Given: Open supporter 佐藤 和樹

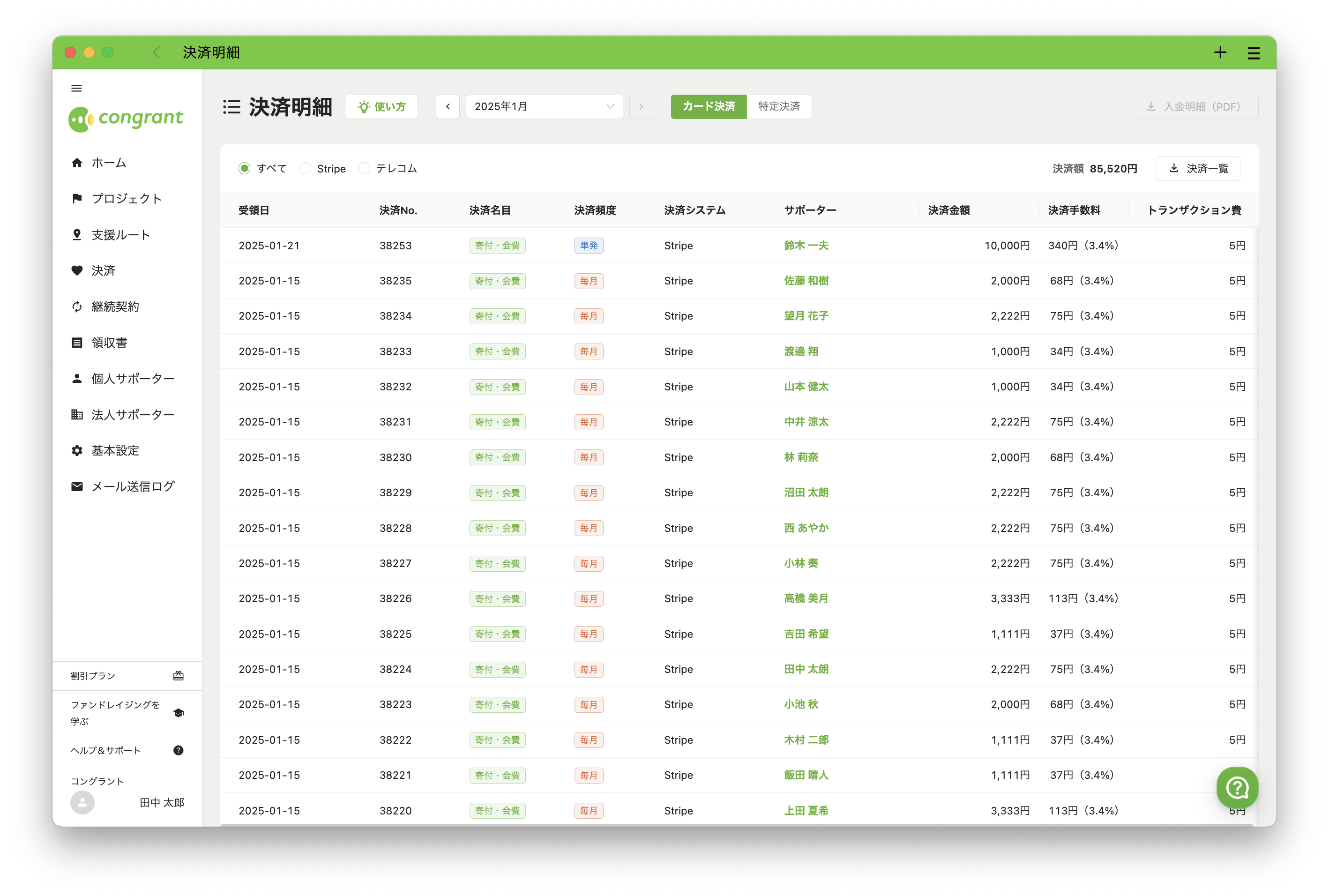Looking at the screenshot, I should (x=806, y=281).
